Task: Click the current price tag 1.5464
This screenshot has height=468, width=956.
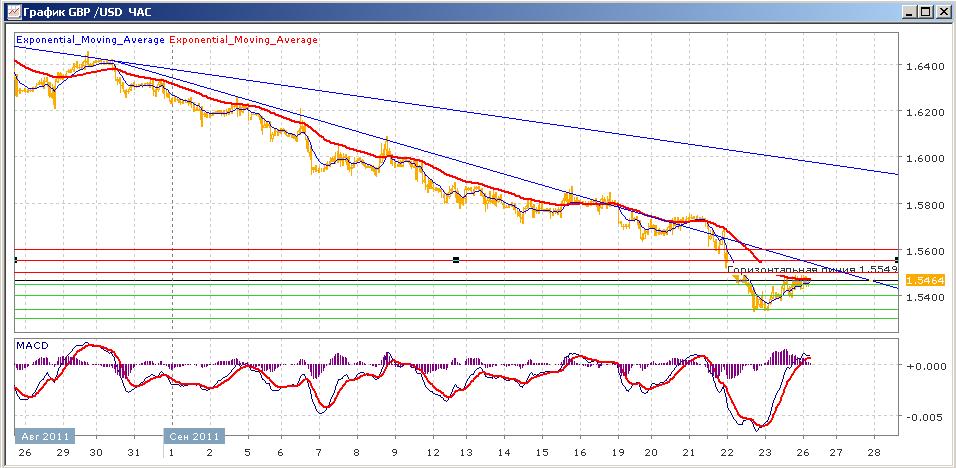Action: pos(925,281)
